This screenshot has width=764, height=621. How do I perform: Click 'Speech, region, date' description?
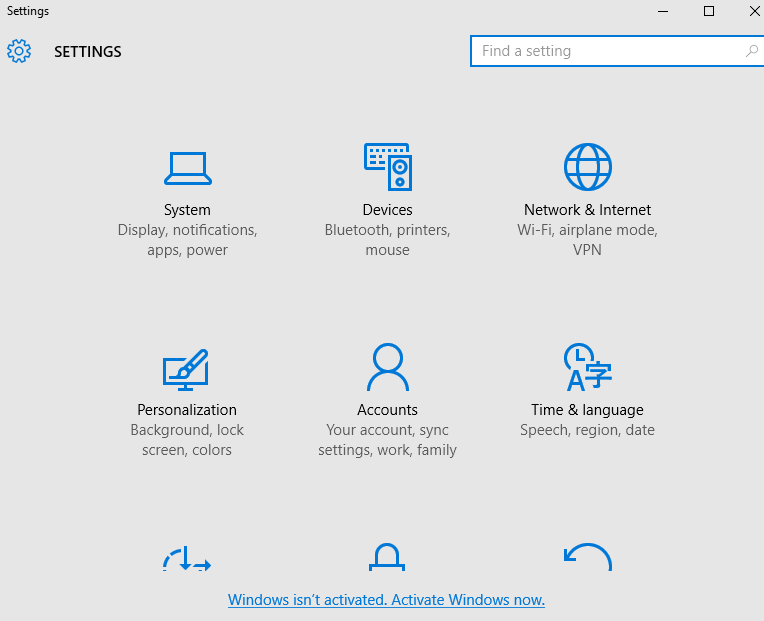(587, 430)
